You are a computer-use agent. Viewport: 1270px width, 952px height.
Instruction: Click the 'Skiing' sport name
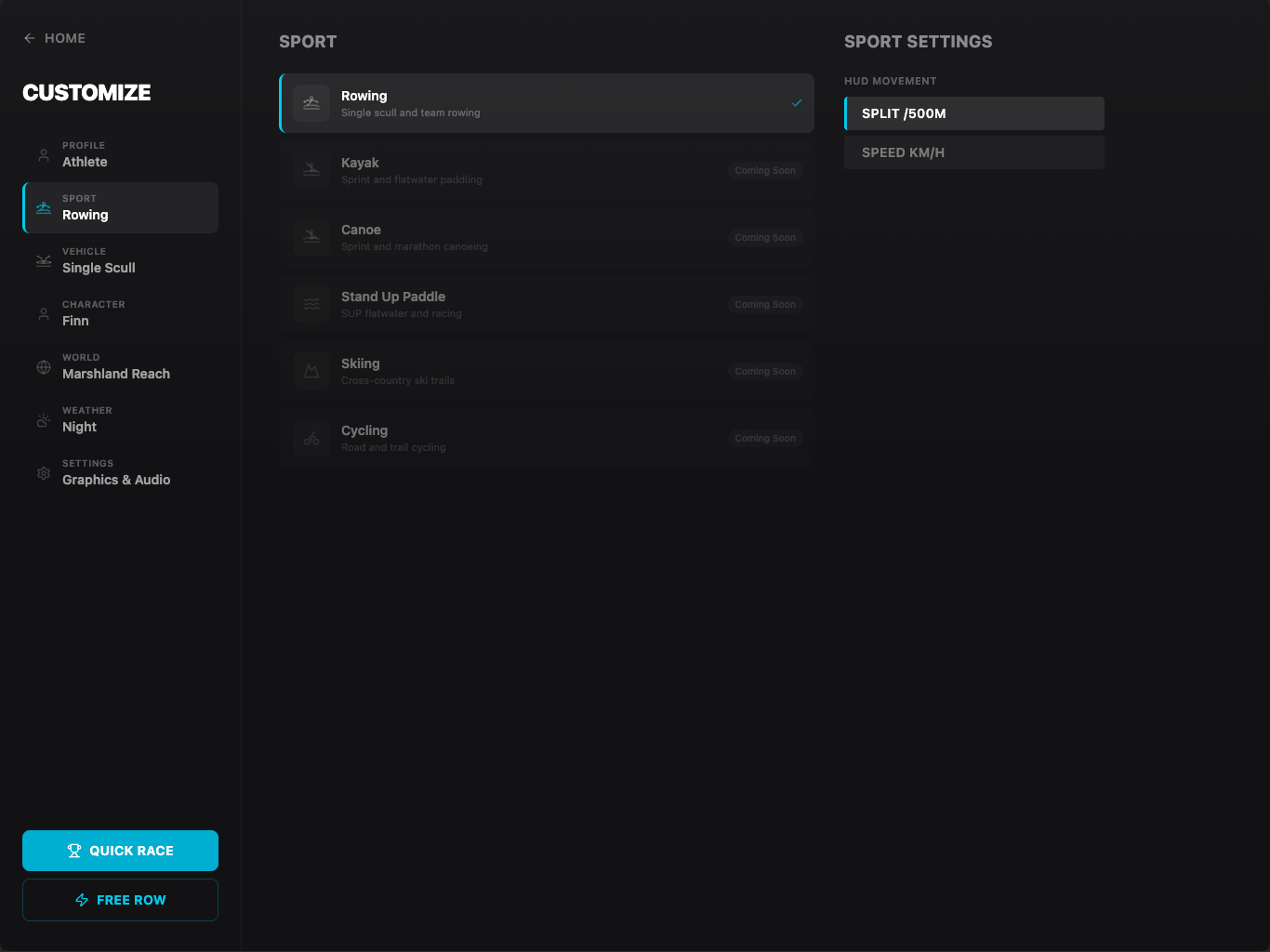(x=361, y=364)
